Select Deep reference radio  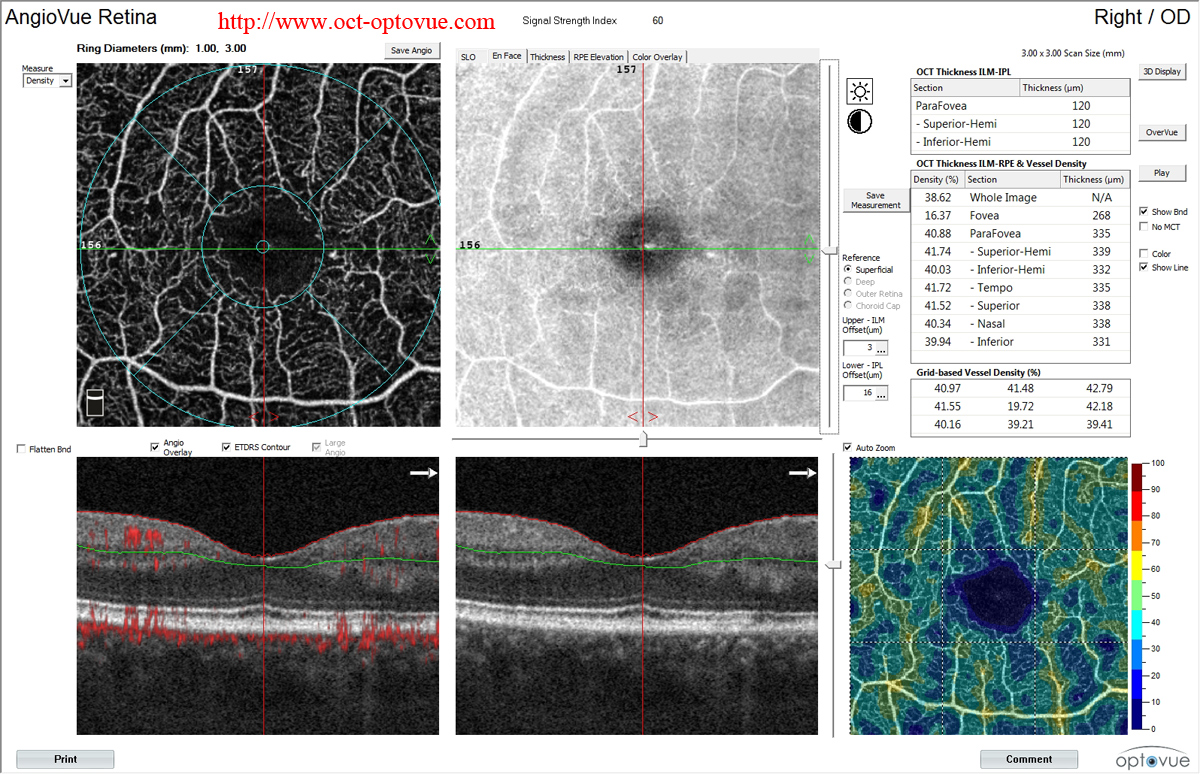848,282
